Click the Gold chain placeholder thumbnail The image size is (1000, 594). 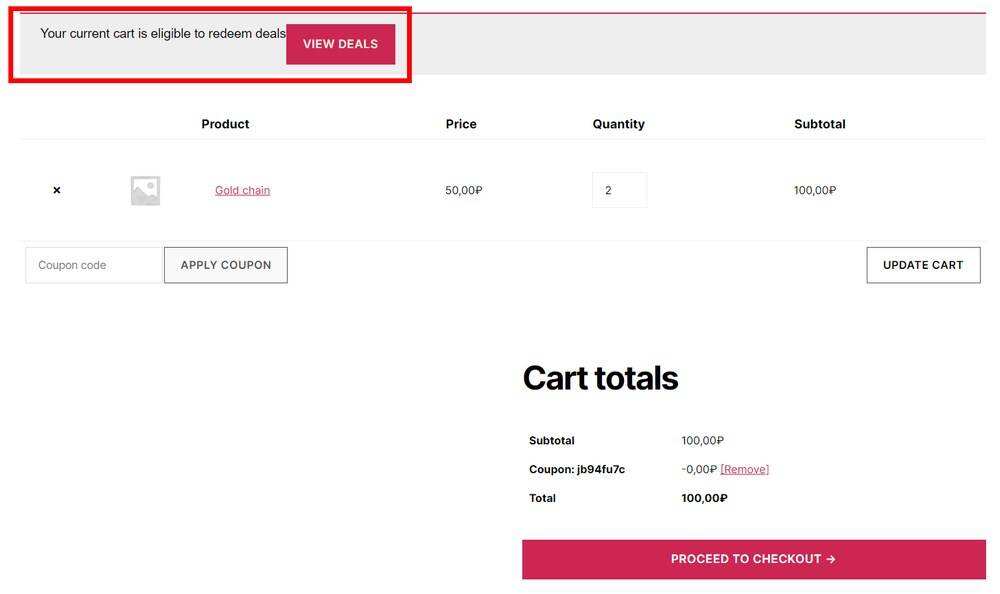(145, 190)
